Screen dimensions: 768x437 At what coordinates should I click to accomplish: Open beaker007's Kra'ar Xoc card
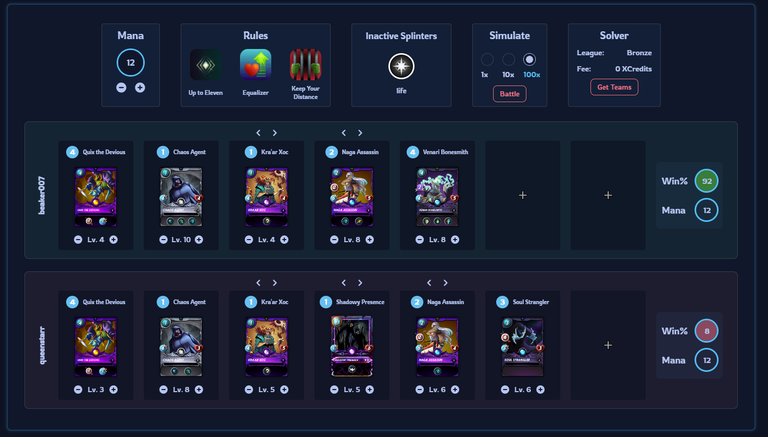(x=266, y=197)
